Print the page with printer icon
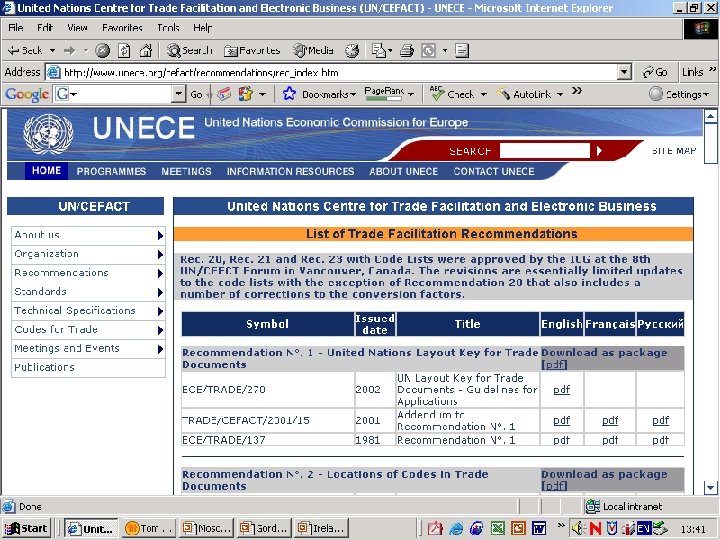The width and height of the screenshot is (720, 540). coord(406,51)
